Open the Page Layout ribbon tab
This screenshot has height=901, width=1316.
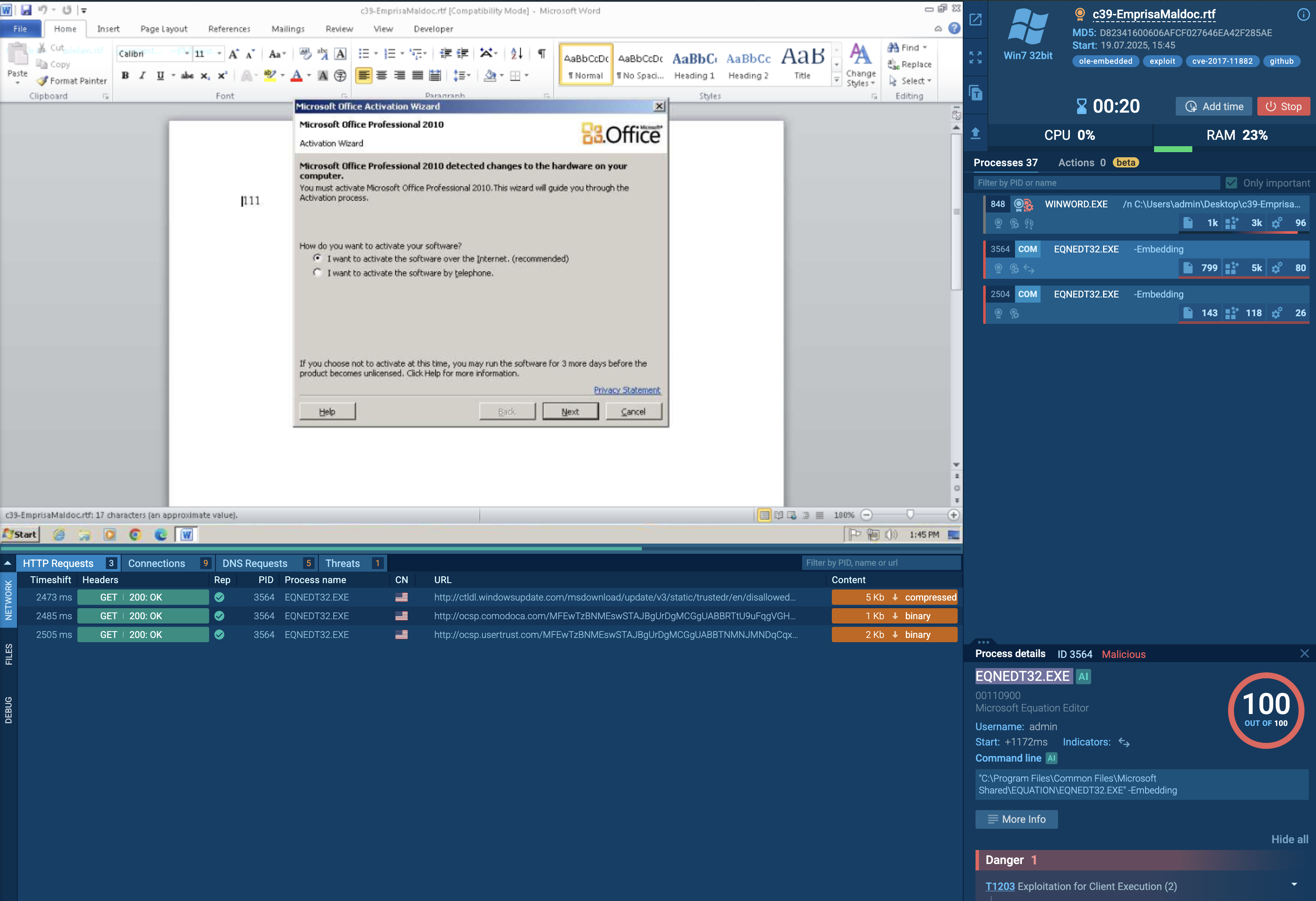164,29
